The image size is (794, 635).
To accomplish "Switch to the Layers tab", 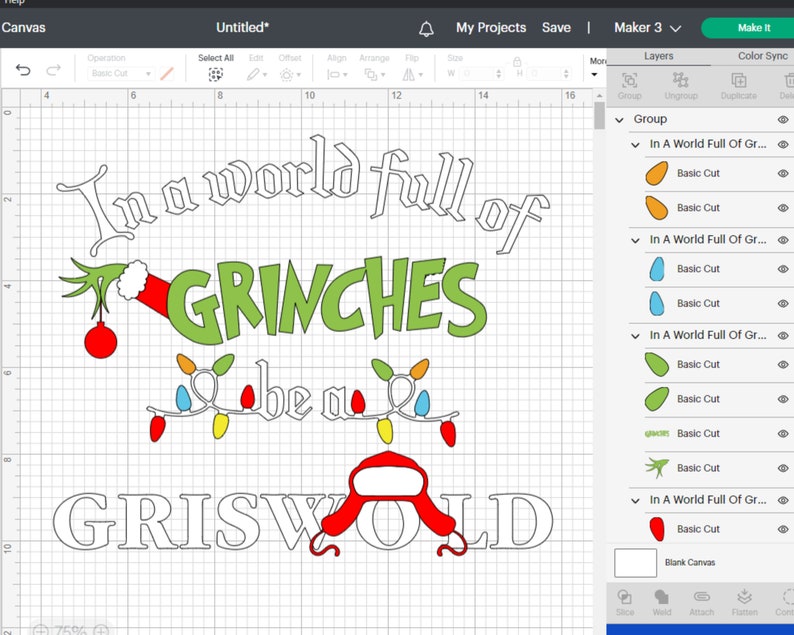I will click(658, 56).
